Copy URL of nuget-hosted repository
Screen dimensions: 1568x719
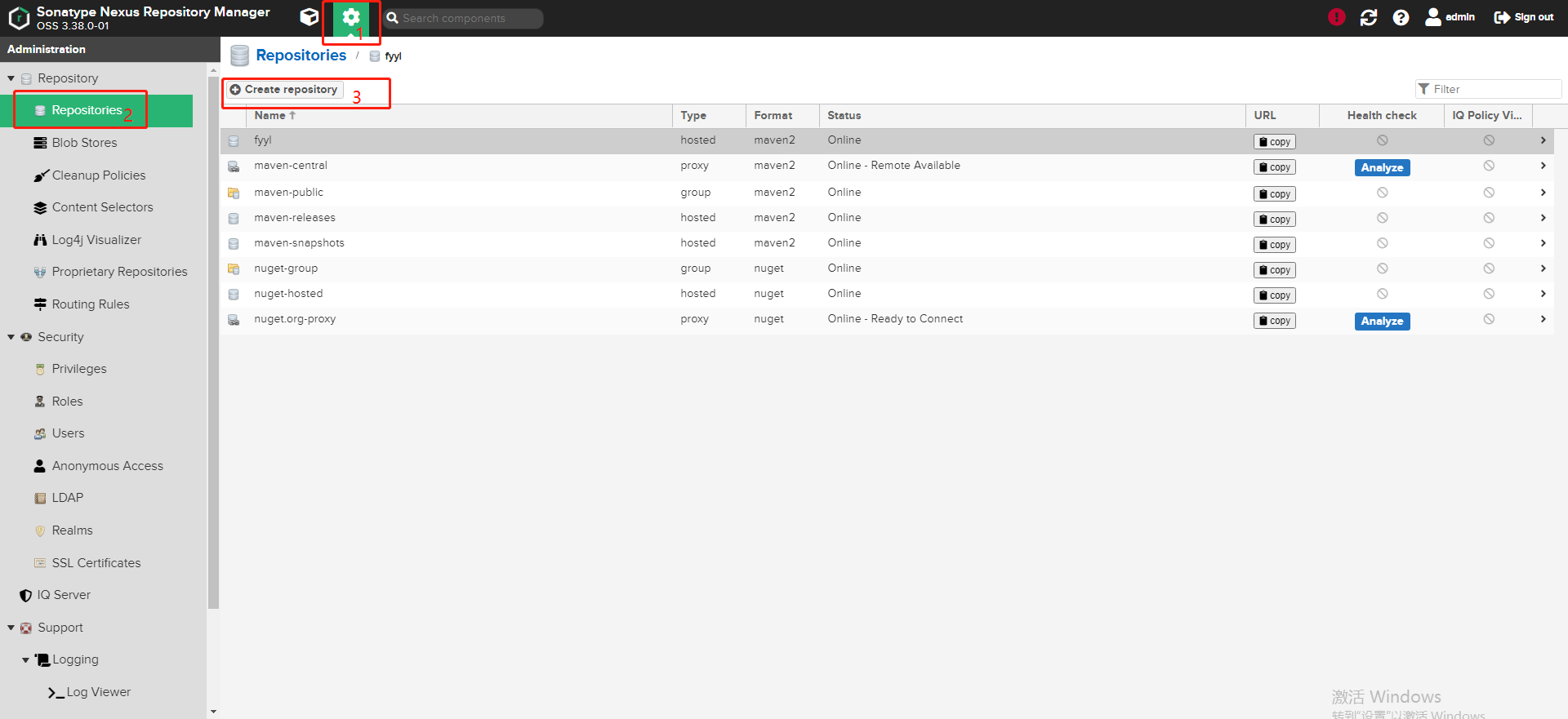pos(1275,295)
